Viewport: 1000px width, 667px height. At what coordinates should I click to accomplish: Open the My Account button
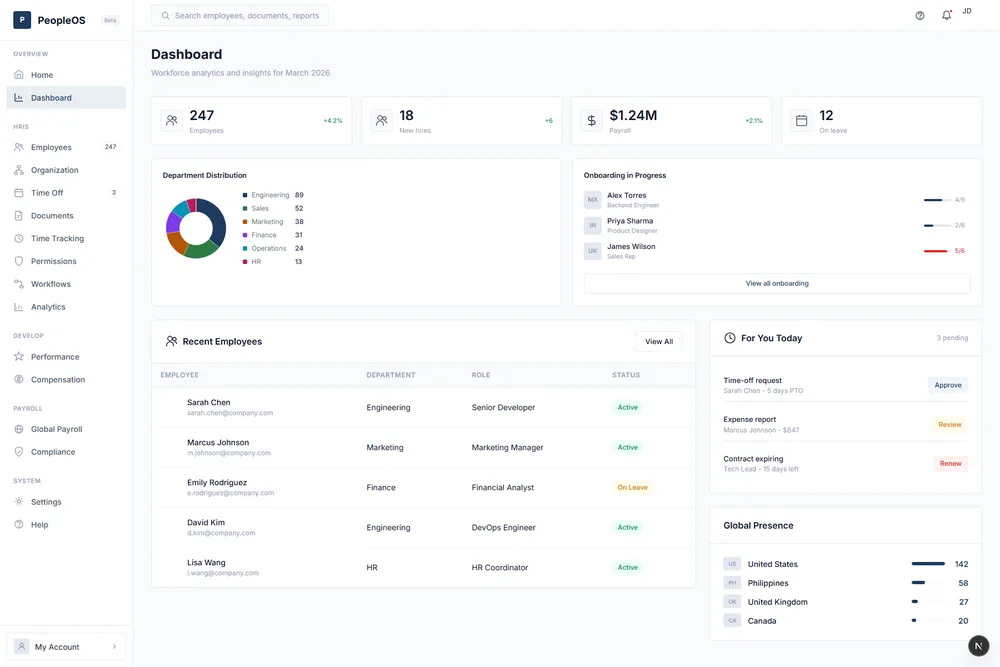(x=66, y=647)
